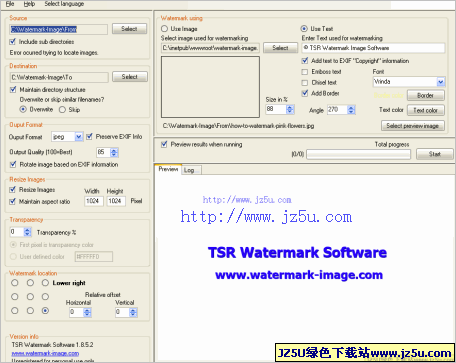Toggle Rotate image based on EXIF checkbox
The image size is (456, 363).
13,164
